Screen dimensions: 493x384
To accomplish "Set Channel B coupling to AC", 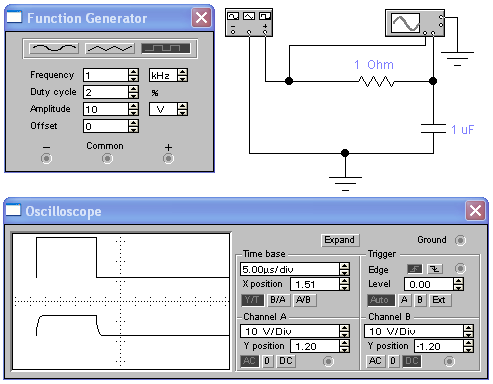I will (375, 361).
